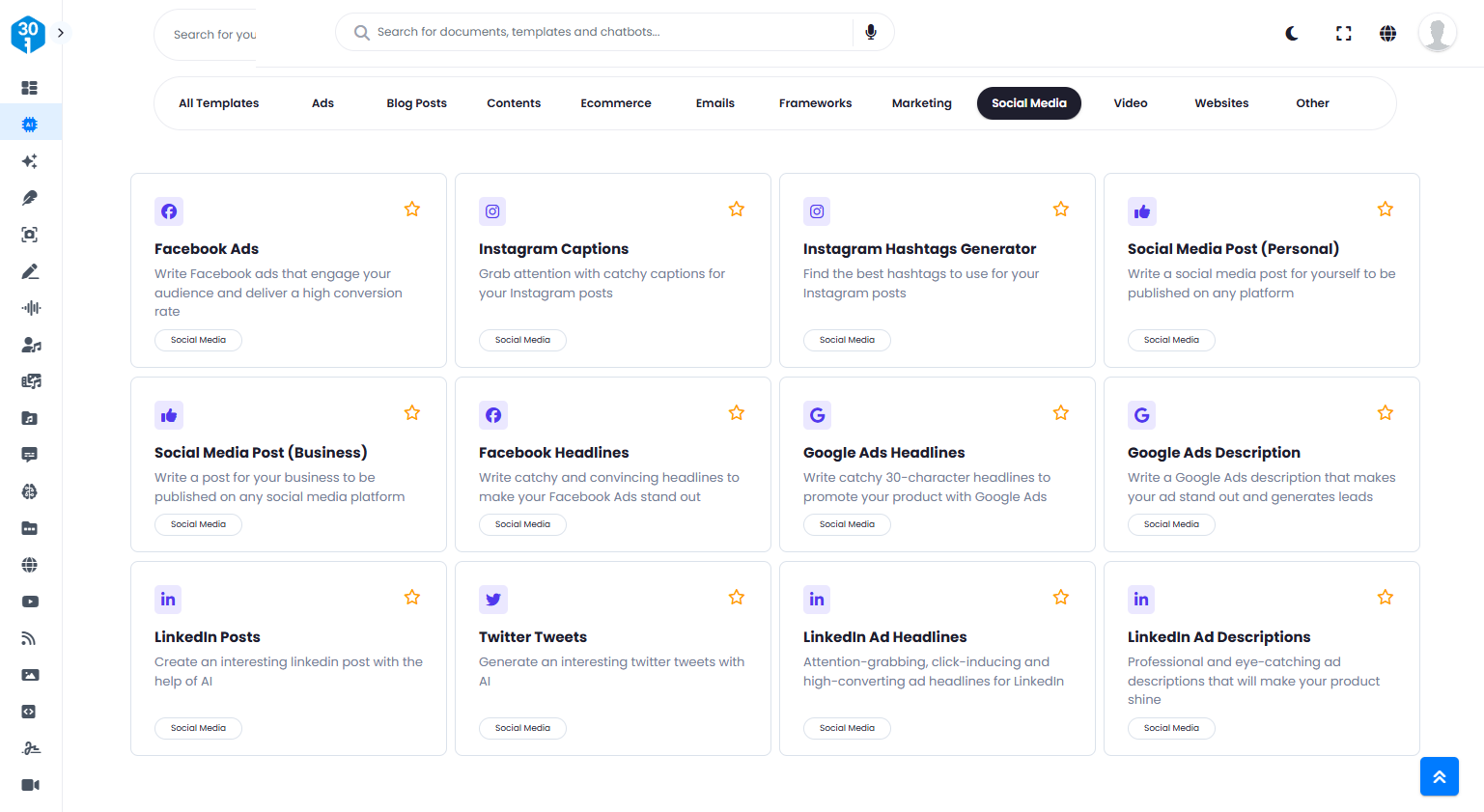Star the Social Media Post (Personal) template
Image resolution: width=1484 pixels, height=812 pixels.
click(1386, 210)
